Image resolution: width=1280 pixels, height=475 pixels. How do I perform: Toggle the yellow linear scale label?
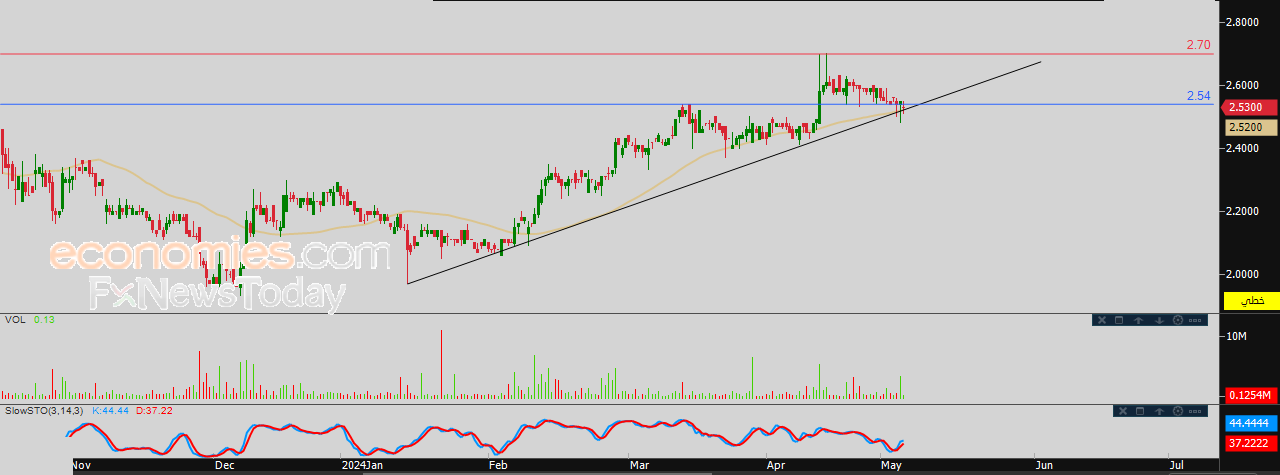pyautogui.click(x=1252, y=300)
